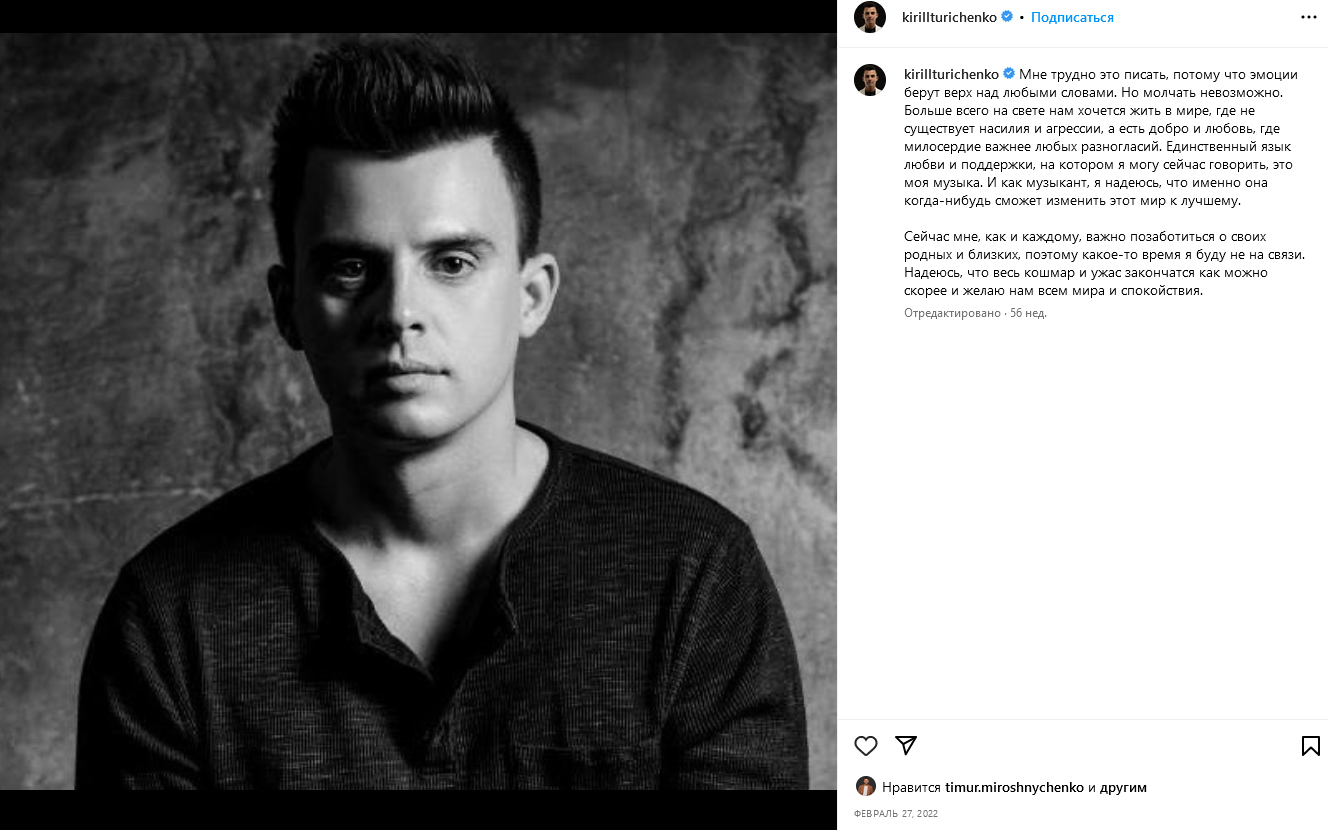Viewport: 1328px width, 830px height.
Task: Click the verified badge beside the caption username
Action: [1009, 74]
